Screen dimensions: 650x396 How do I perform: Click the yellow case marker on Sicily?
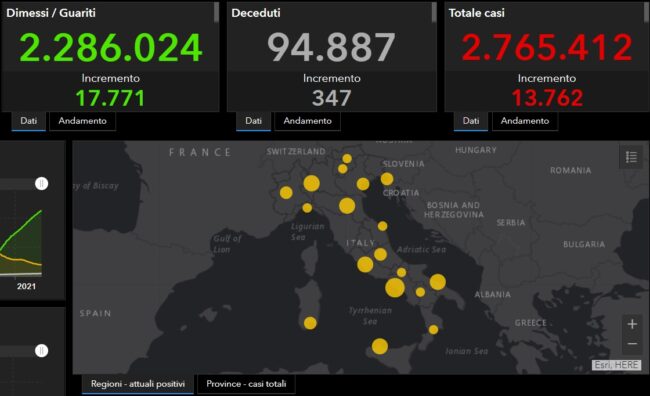(380, 346)
